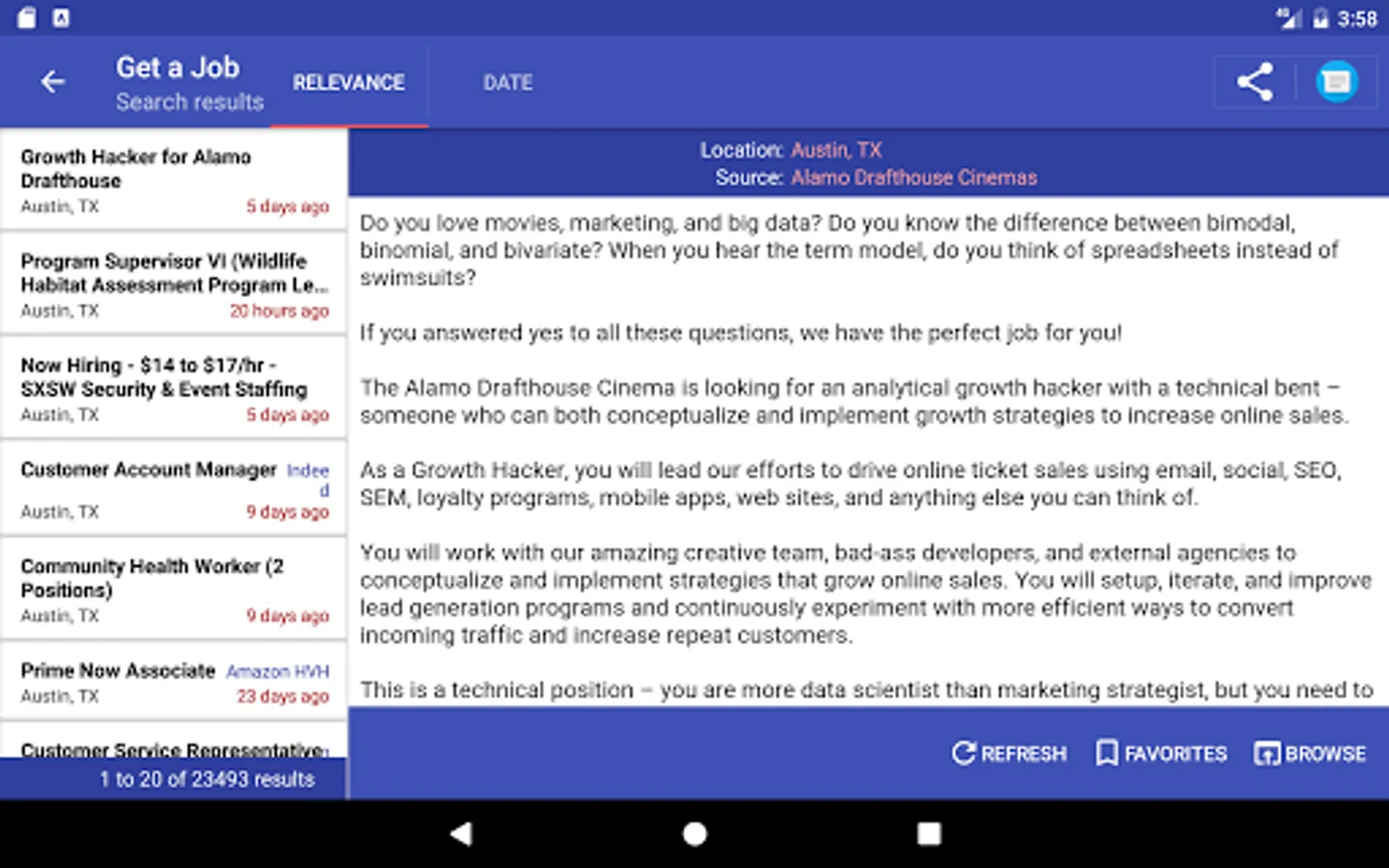Viewport: 1389px width, 868px height.
Task: Open the Alamo Drafthouse Cinemas source link
Action: (913, 177)
